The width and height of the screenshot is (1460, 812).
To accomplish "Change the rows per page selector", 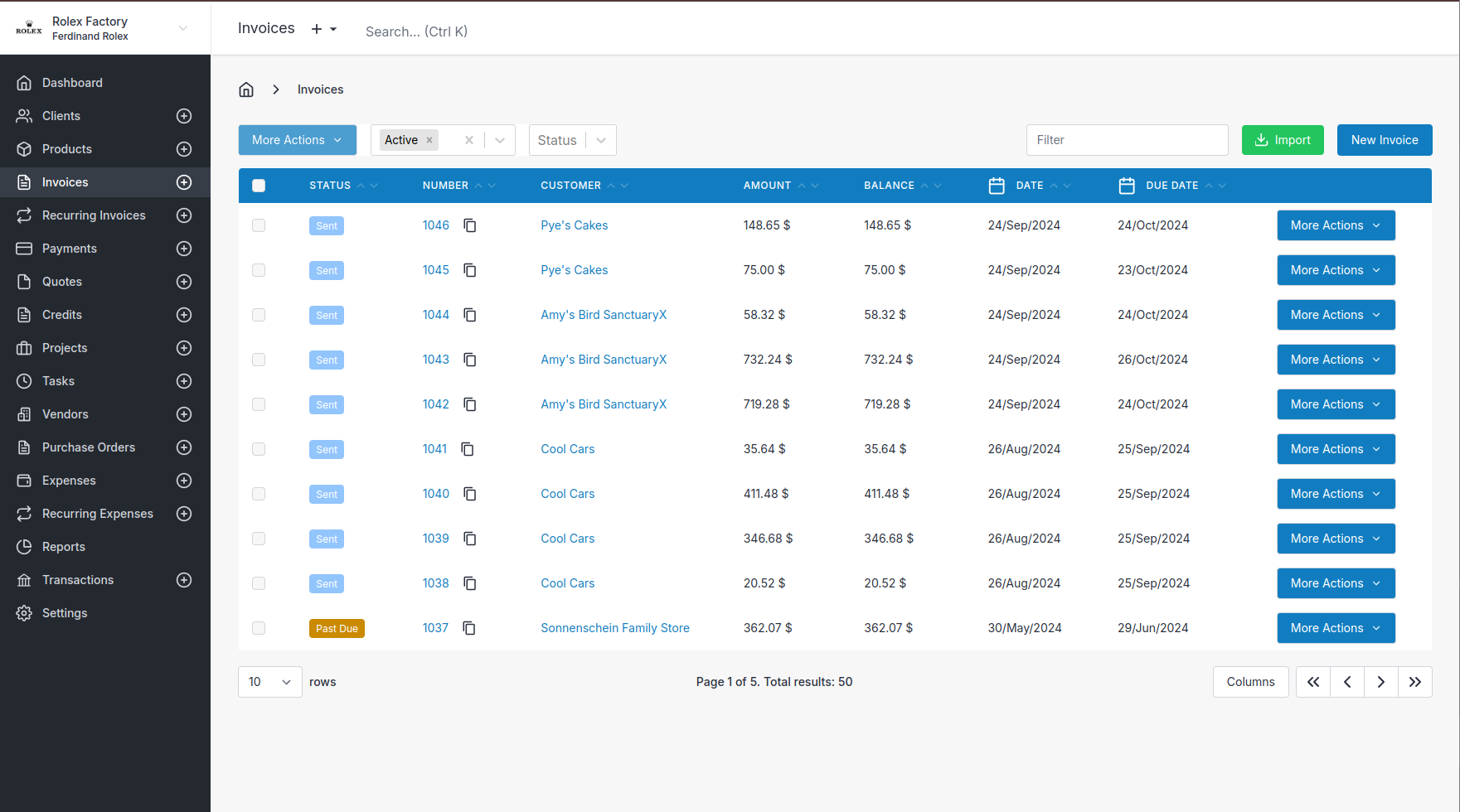I will point(270,682).
